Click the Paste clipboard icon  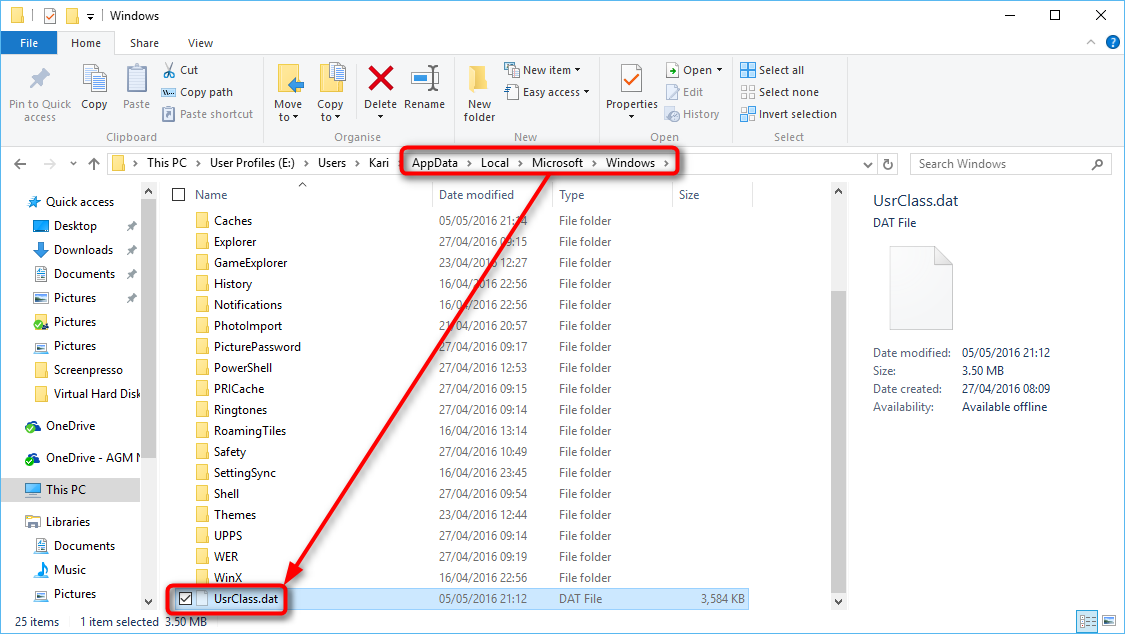click(x=136, y=79)
